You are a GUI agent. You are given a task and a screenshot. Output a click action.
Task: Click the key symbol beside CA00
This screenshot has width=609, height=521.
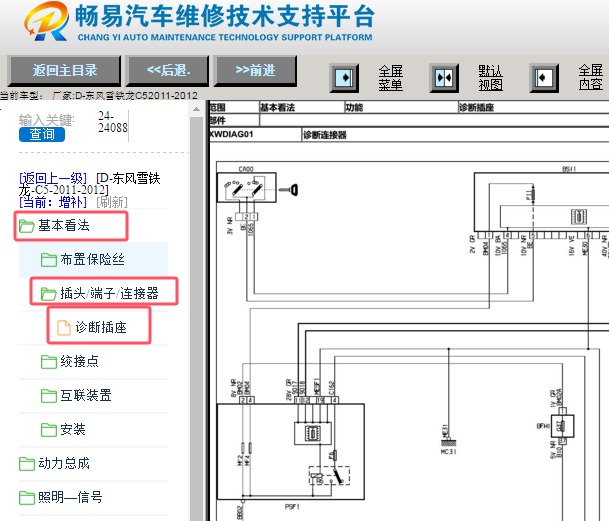[x=289, y=190]
